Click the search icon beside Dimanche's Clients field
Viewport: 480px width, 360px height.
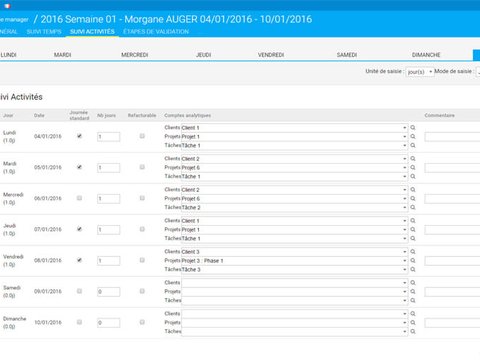tap(413, 314)
